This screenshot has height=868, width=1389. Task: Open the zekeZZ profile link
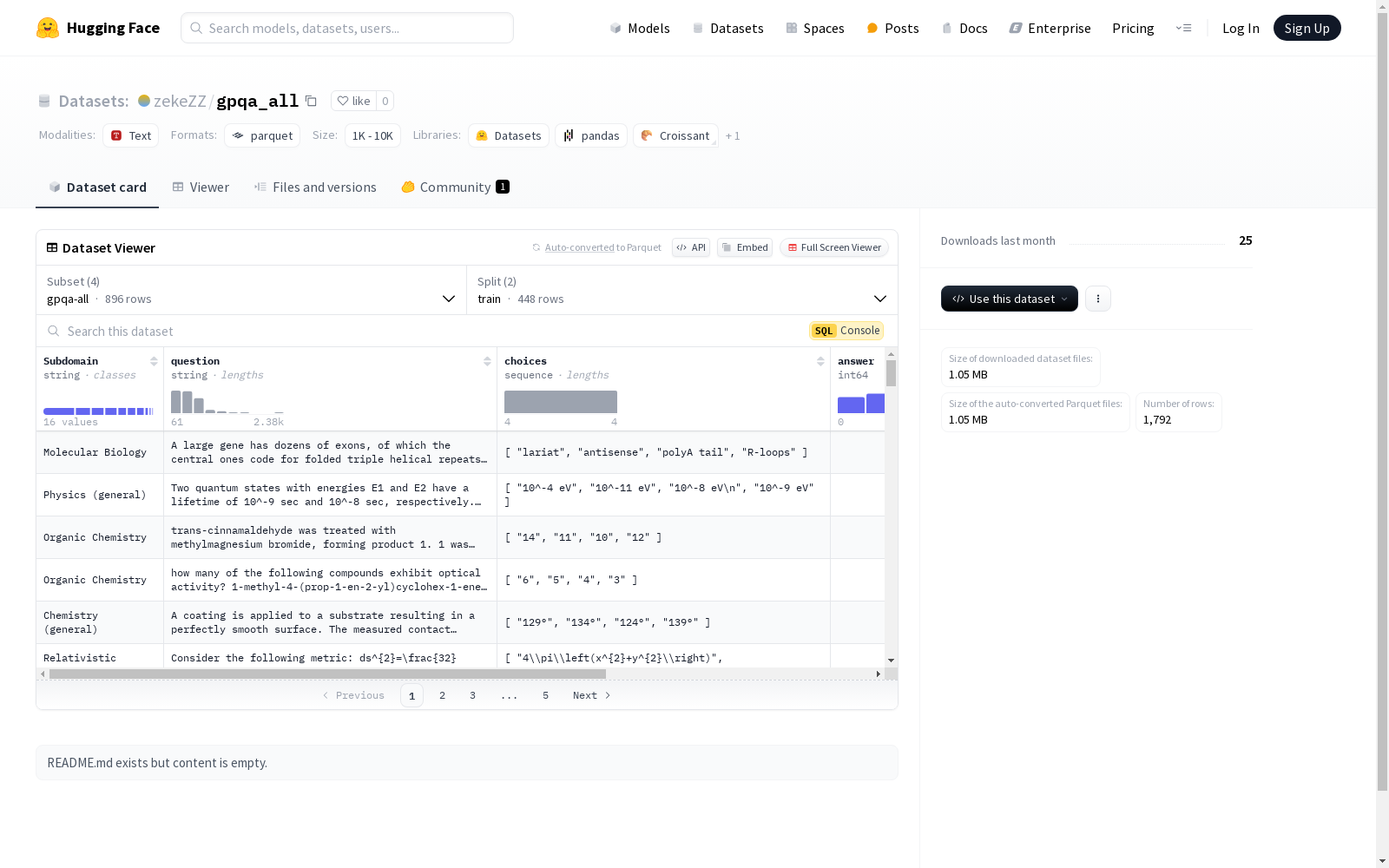tap(180, 101)
